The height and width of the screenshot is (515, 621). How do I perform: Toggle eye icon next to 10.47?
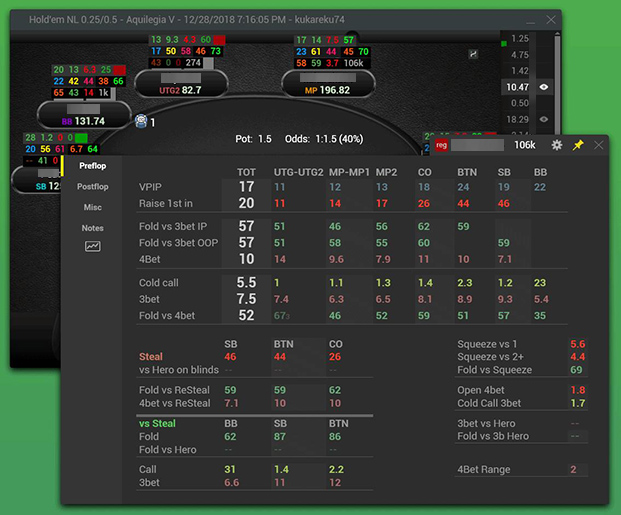[x=544, y=87]
